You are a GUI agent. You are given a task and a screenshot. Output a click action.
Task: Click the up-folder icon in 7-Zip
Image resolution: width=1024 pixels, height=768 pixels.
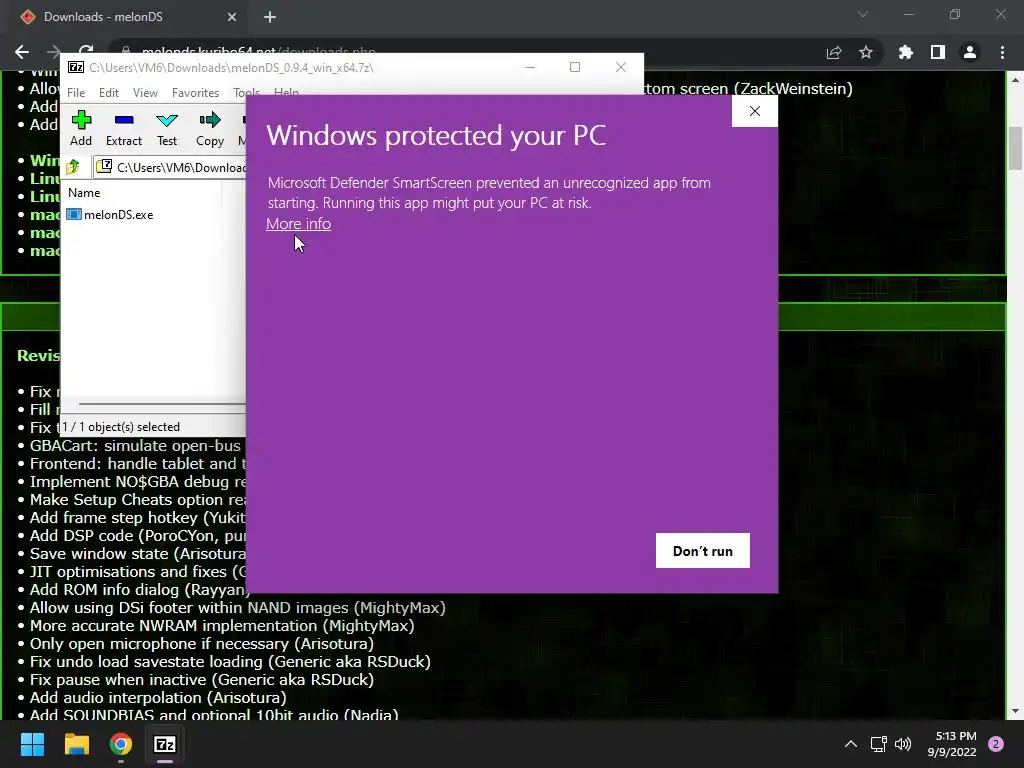pos(73,167)
